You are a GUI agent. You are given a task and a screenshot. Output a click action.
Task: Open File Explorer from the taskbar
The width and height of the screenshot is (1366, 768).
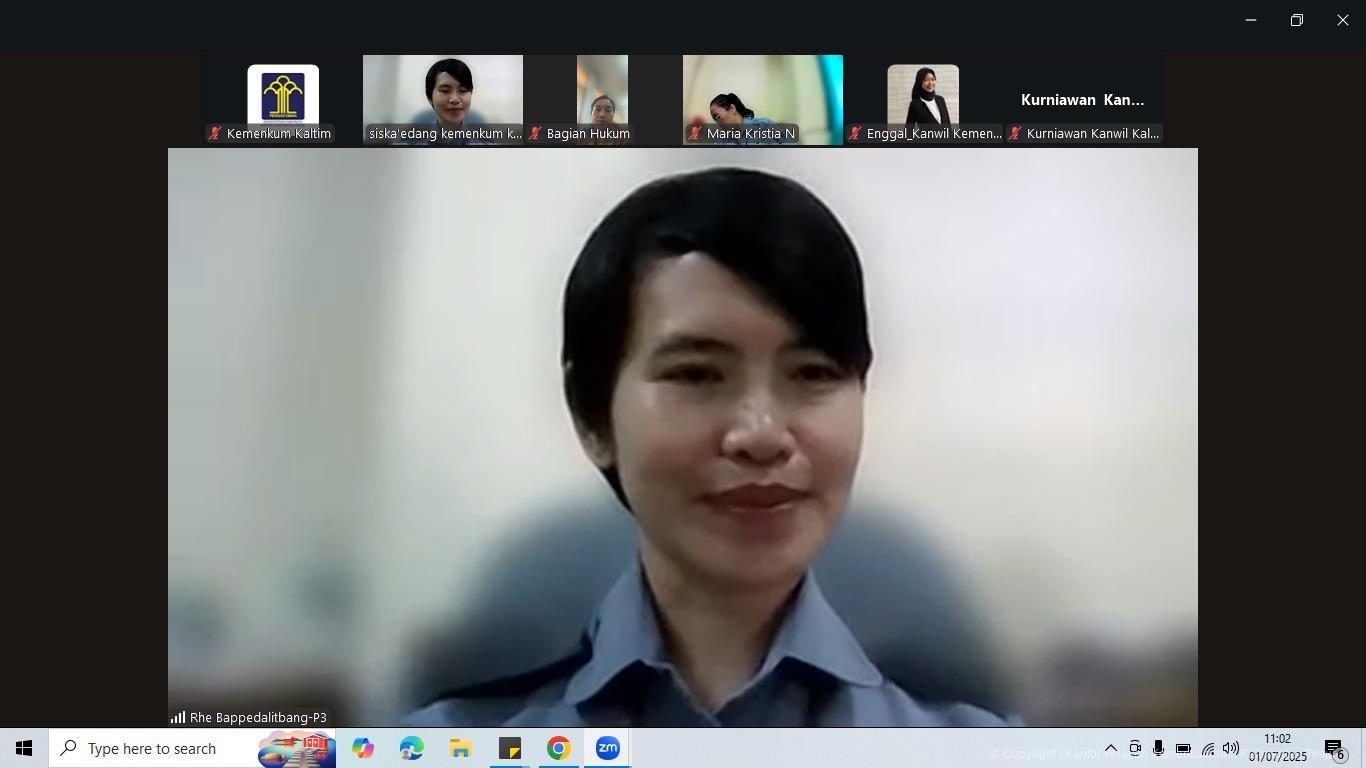point(460,748)
